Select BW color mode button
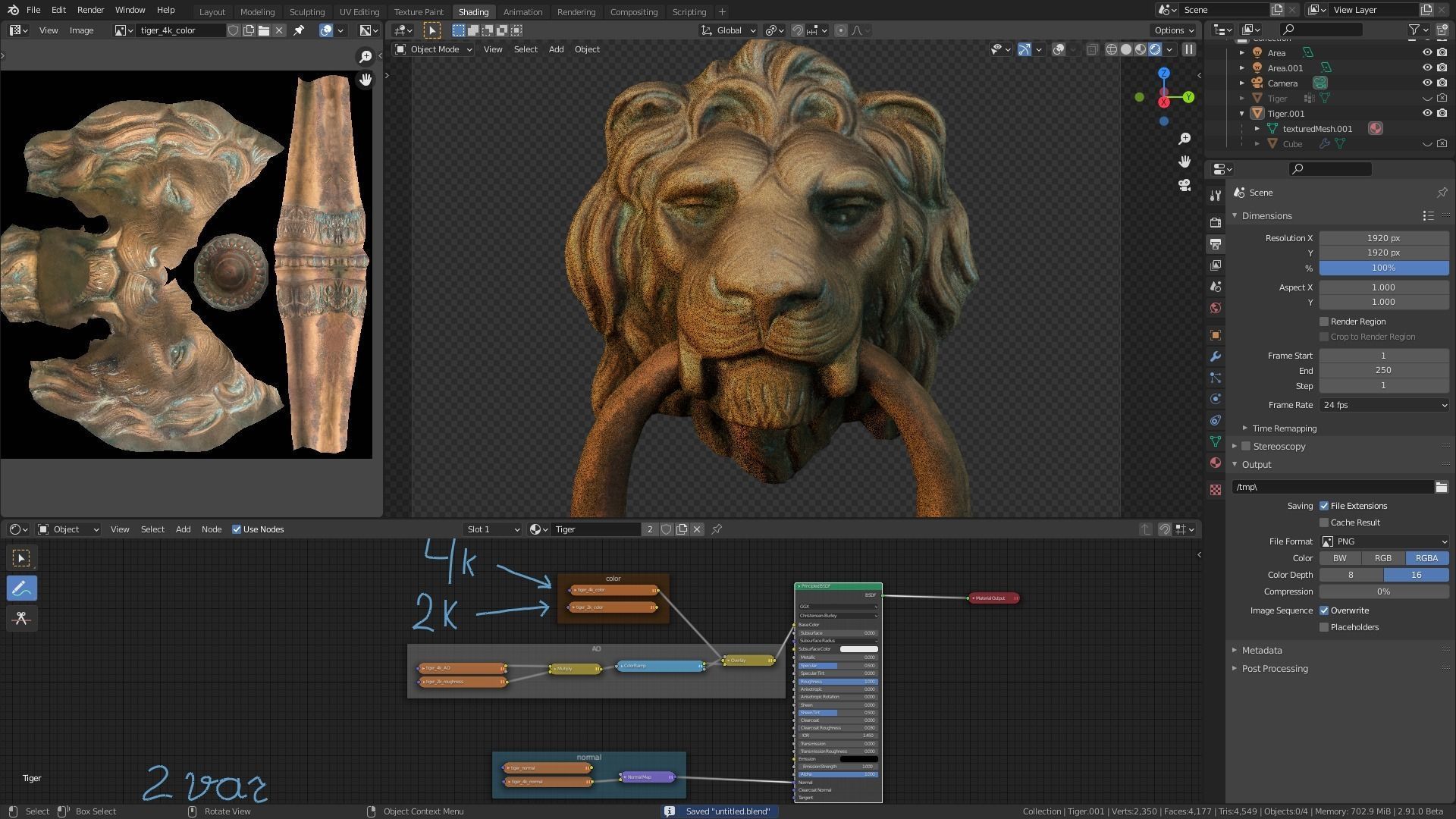Viewport: 1456px width, 819px height. tap(1340, 558)
